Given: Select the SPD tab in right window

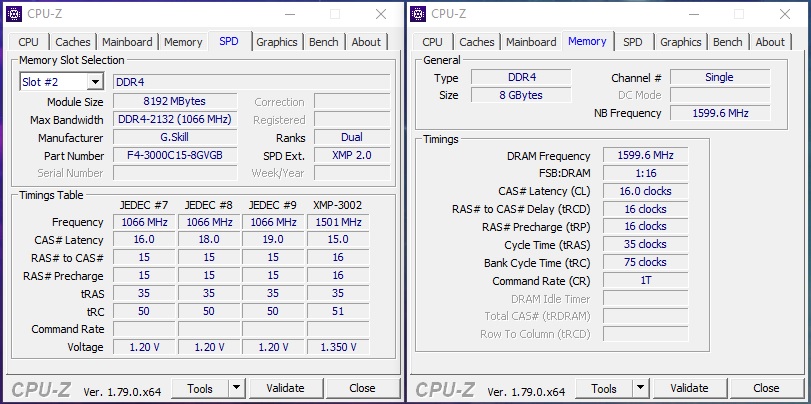Looking at the screenshot, I should (632, 42).
